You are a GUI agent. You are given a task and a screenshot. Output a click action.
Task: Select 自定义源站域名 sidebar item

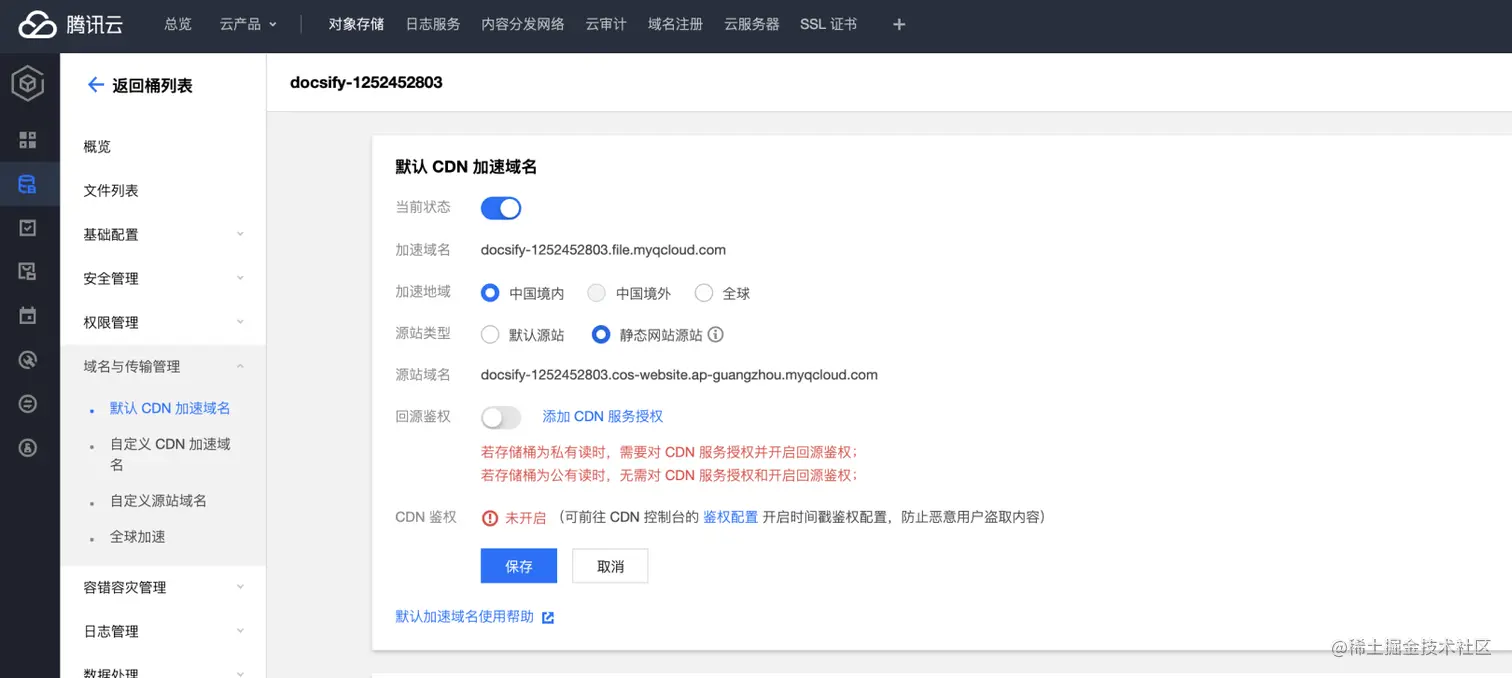[x=158, y=501]
